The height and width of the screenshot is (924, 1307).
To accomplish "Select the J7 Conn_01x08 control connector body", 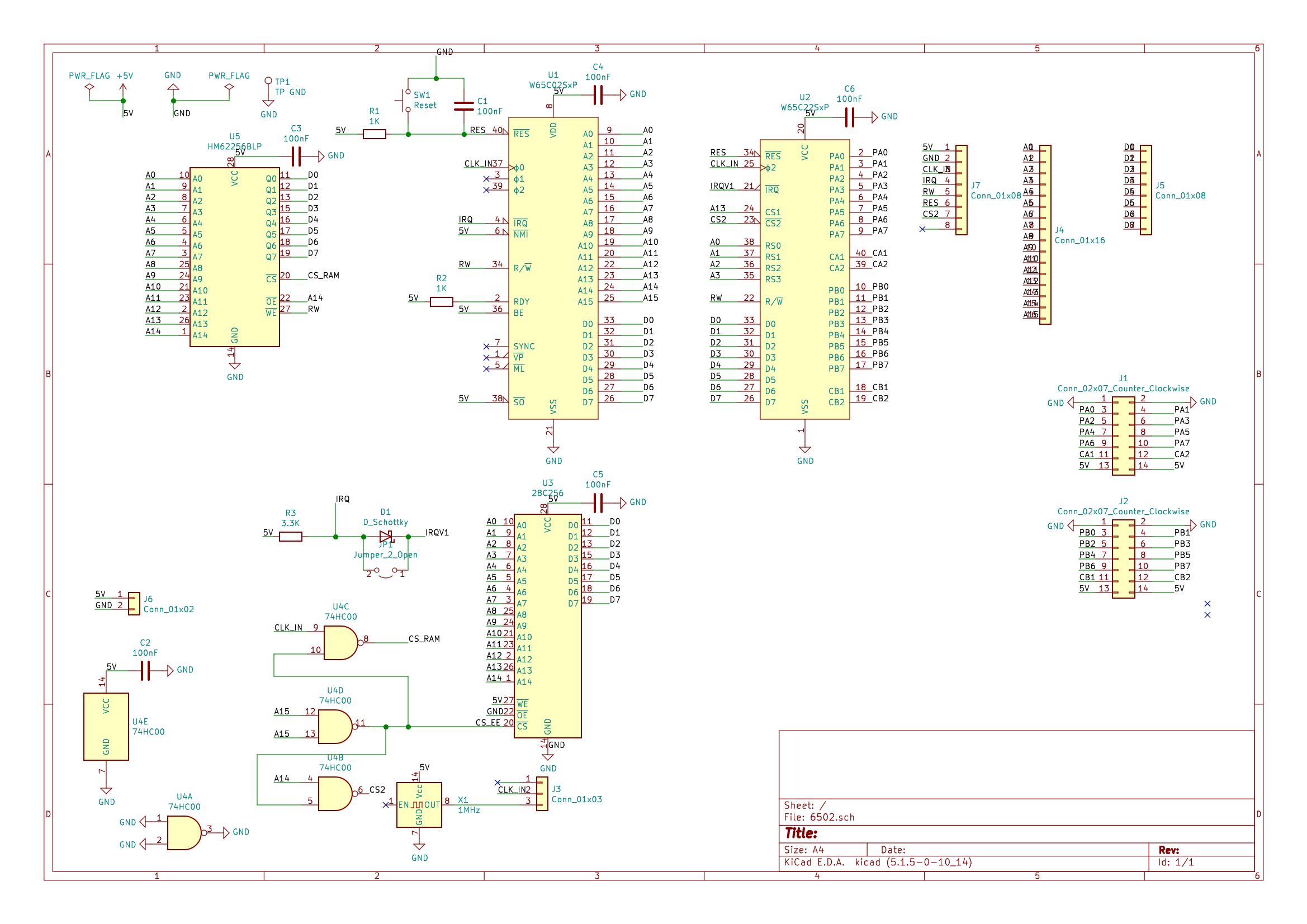I will [962, 189].
